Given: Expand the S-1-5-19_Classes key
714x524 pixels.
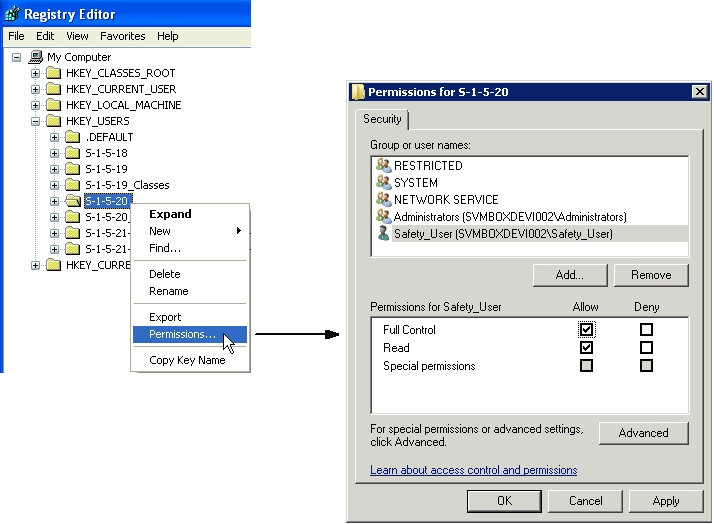Looking at the screenshot, I should pos(54,185).
